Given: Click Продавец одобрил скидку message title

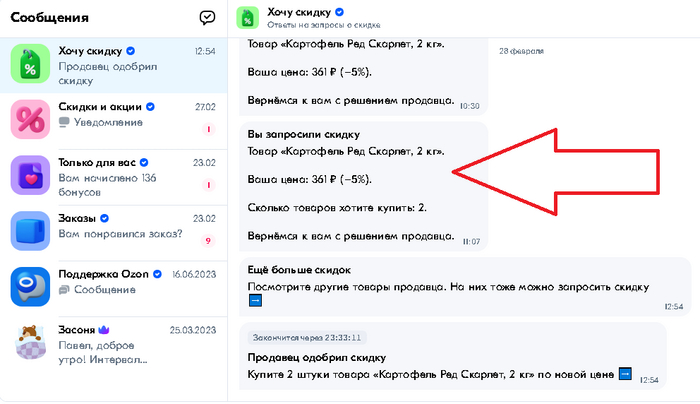Looking at the screenshot, I should (317, 358).
